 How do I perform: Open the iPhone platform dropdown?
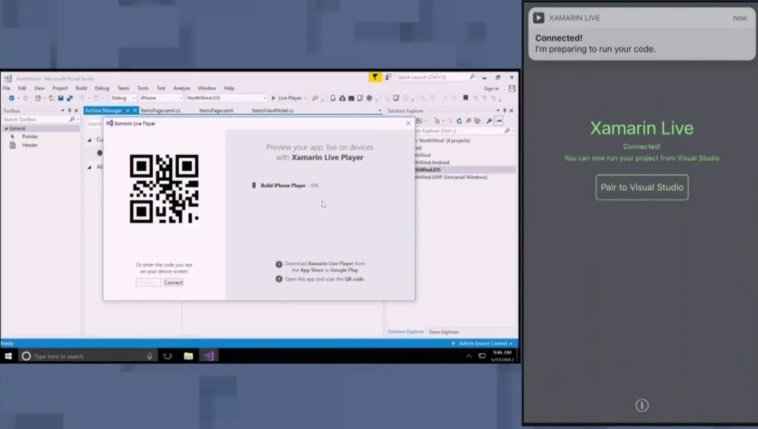click(160, 98)
